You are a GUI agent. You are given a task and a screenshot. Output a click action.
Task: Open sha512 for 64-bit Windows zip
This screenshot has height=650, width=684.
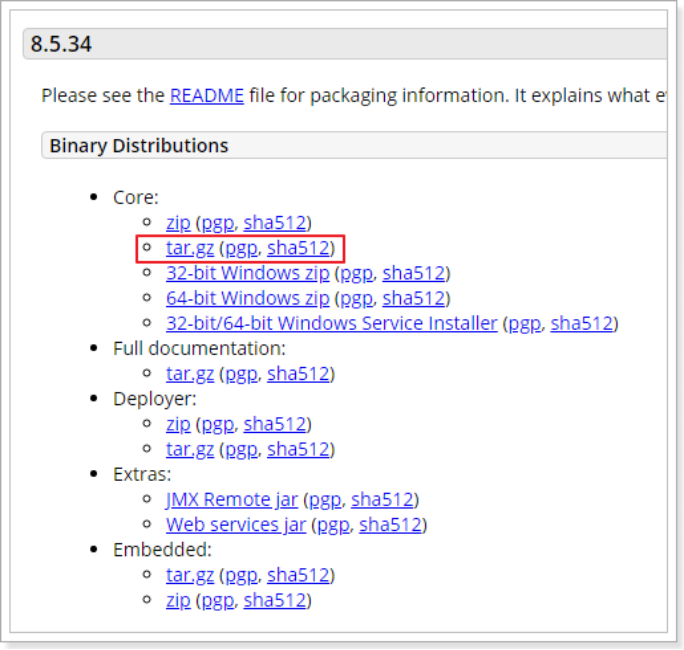click(x=414, y=299)
